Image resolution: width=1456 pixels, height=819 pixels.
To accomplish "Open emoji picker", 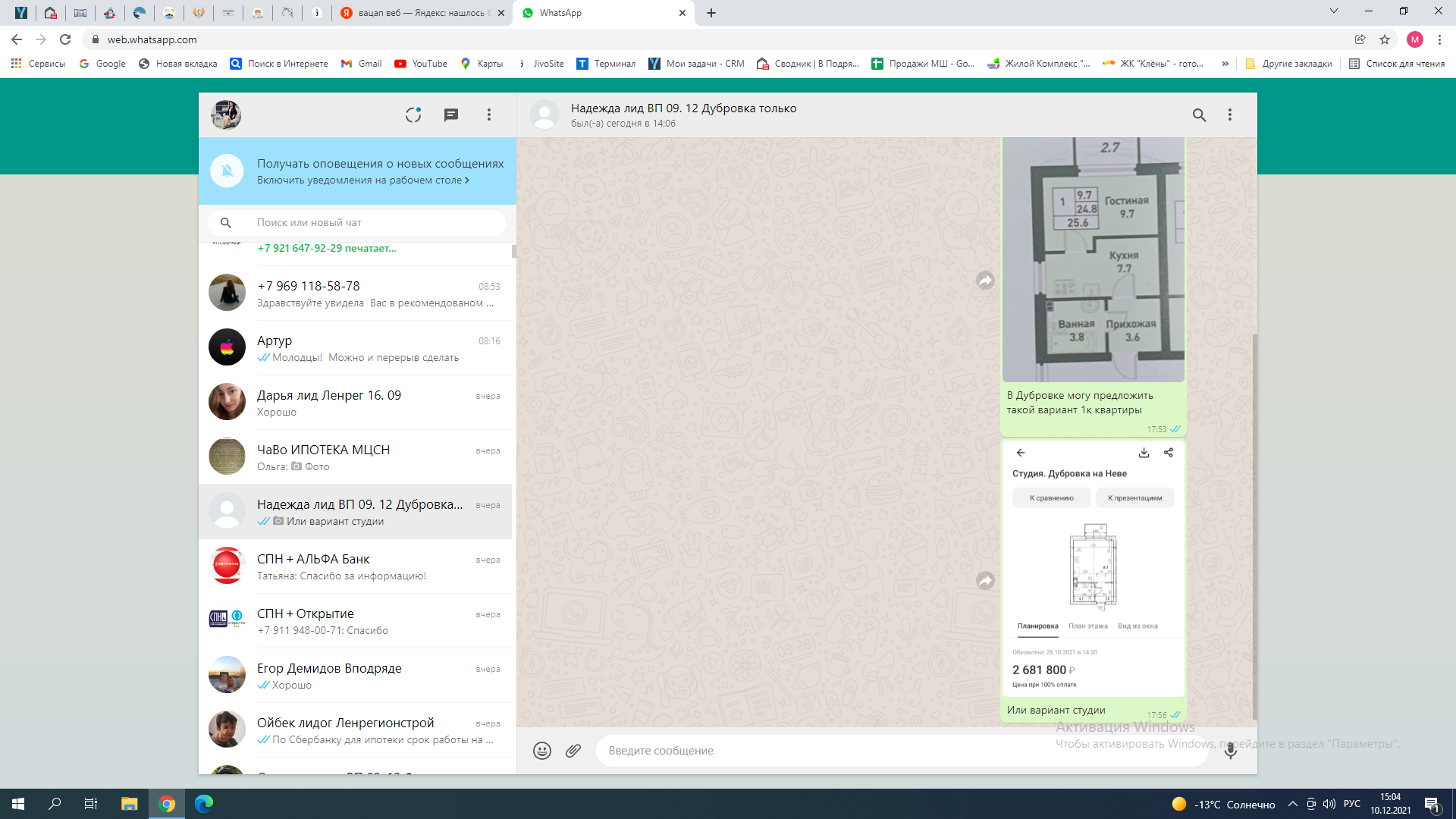I will tap(542, 750).
